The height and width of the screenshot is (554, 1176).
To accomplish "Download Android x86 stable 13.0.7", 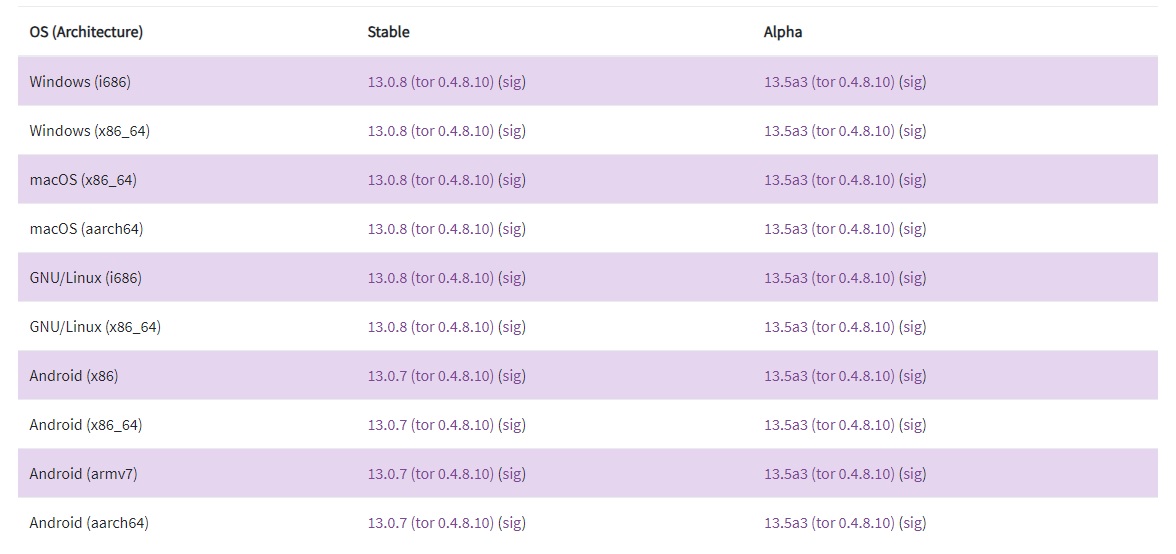I will point(430,376).
